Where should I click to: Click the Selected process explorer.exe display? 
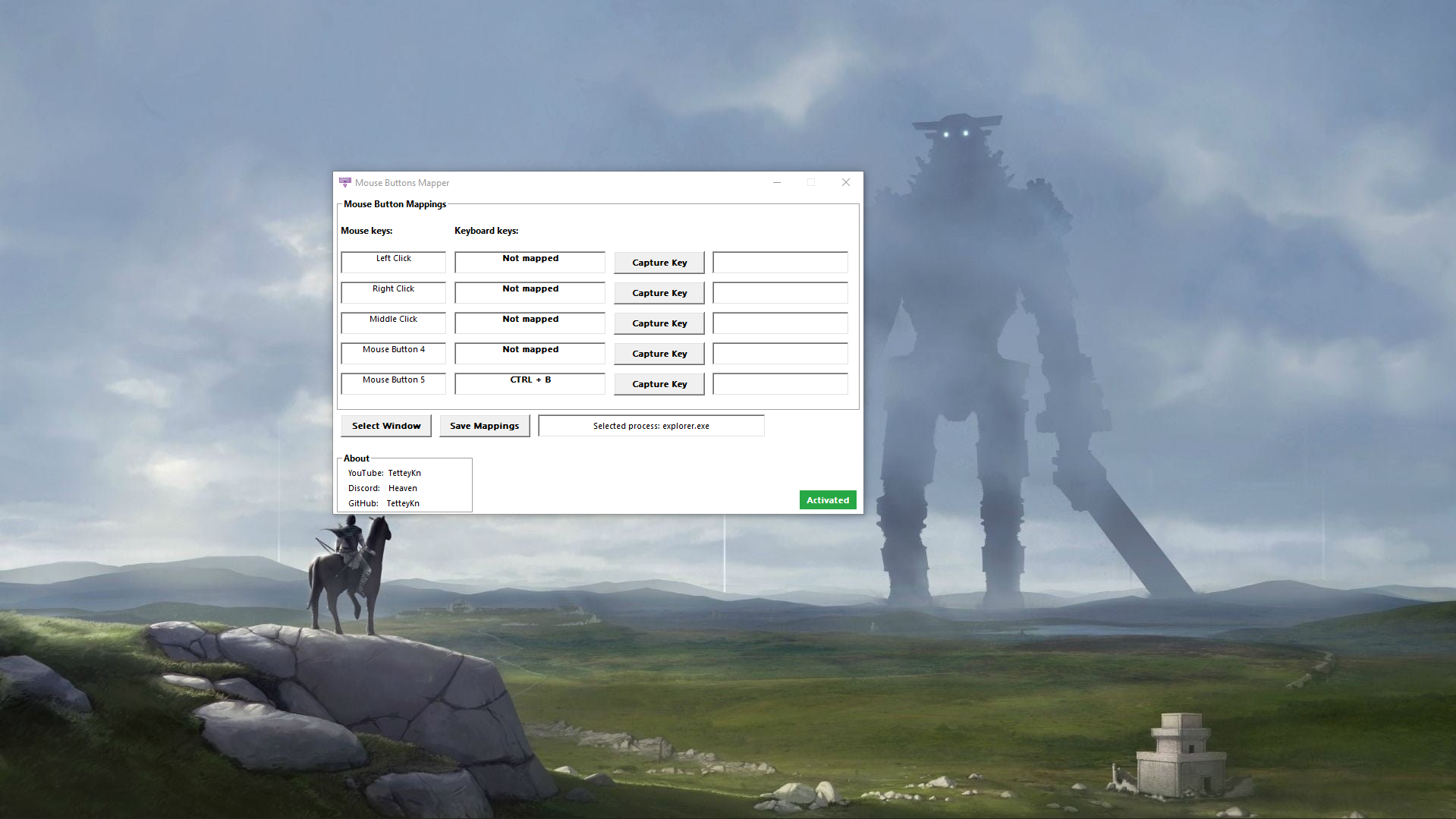click(651, 425)
